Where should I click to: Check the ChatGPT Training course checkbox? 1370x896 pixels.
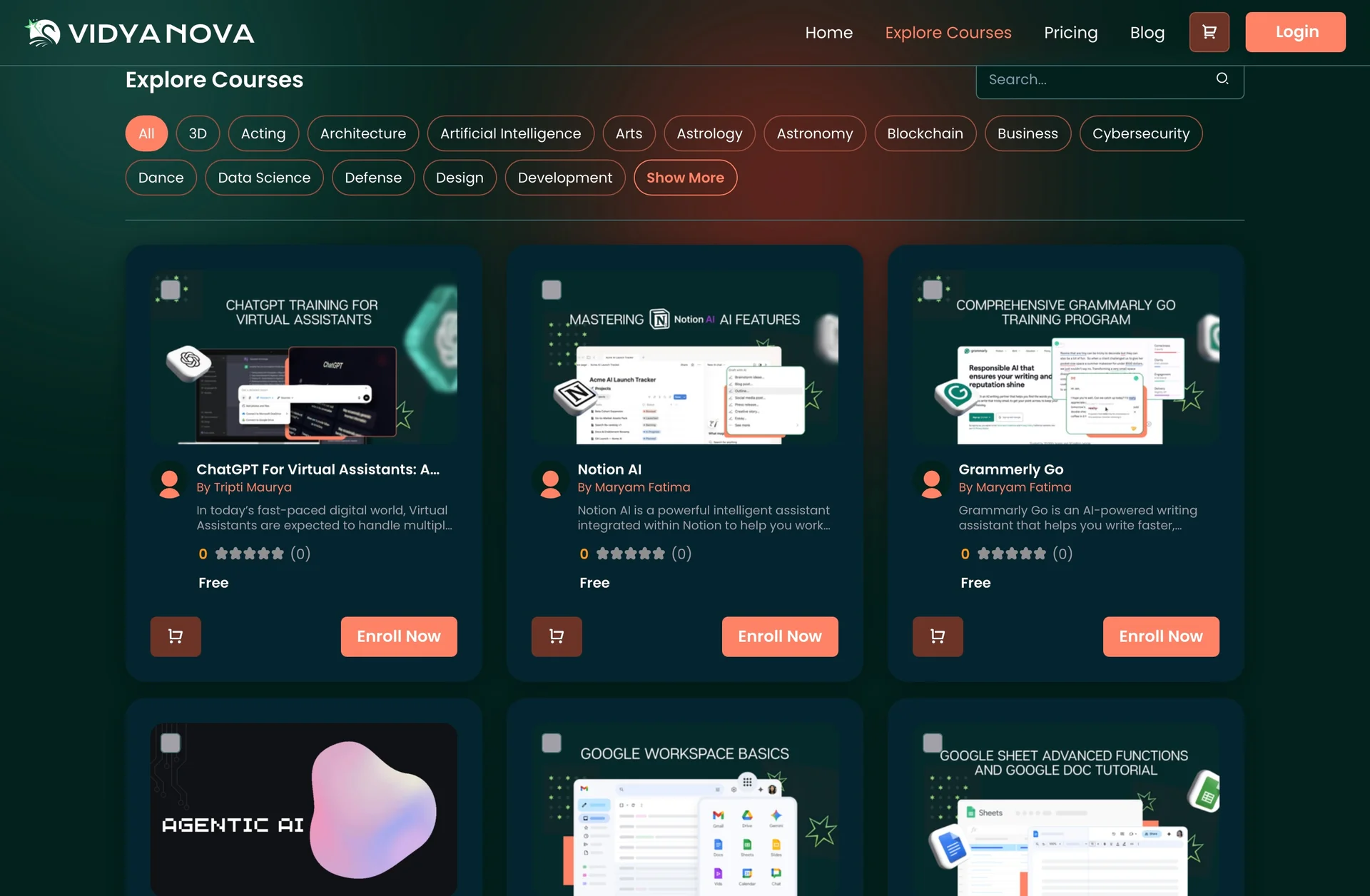tap(171, 290)
